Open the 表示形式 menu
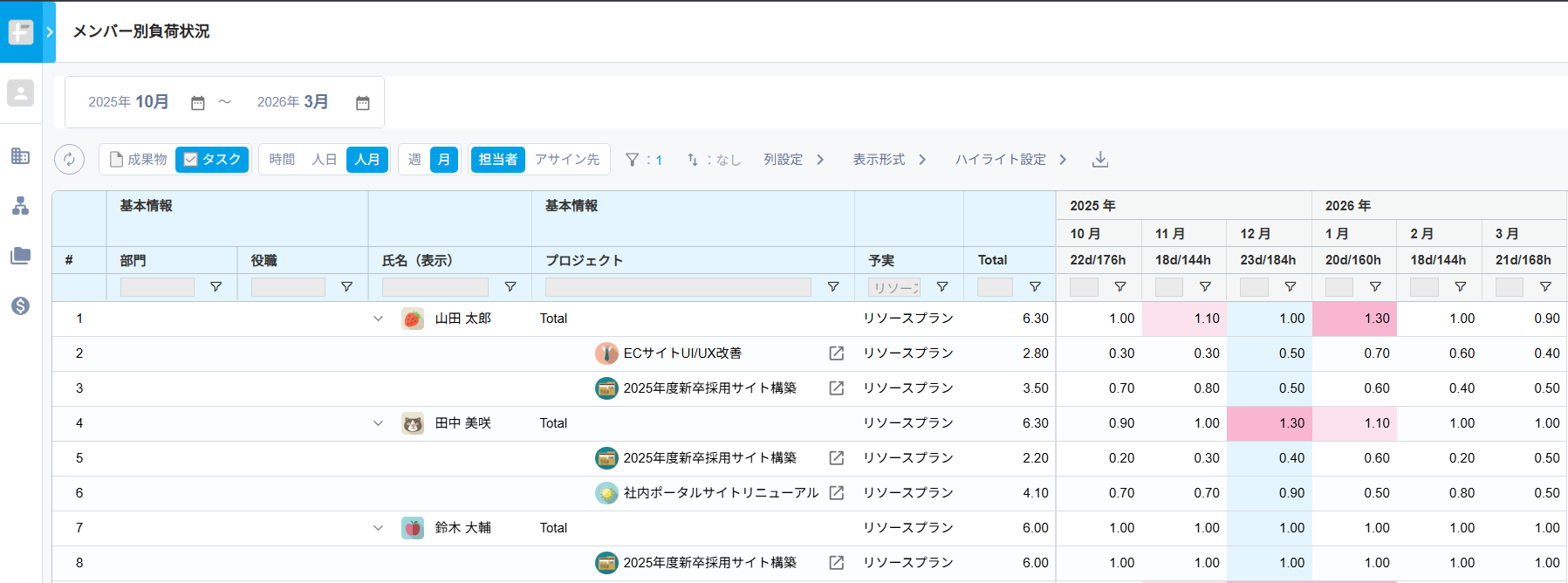Viewport: 1568px width, 583px height. (888, 160)
